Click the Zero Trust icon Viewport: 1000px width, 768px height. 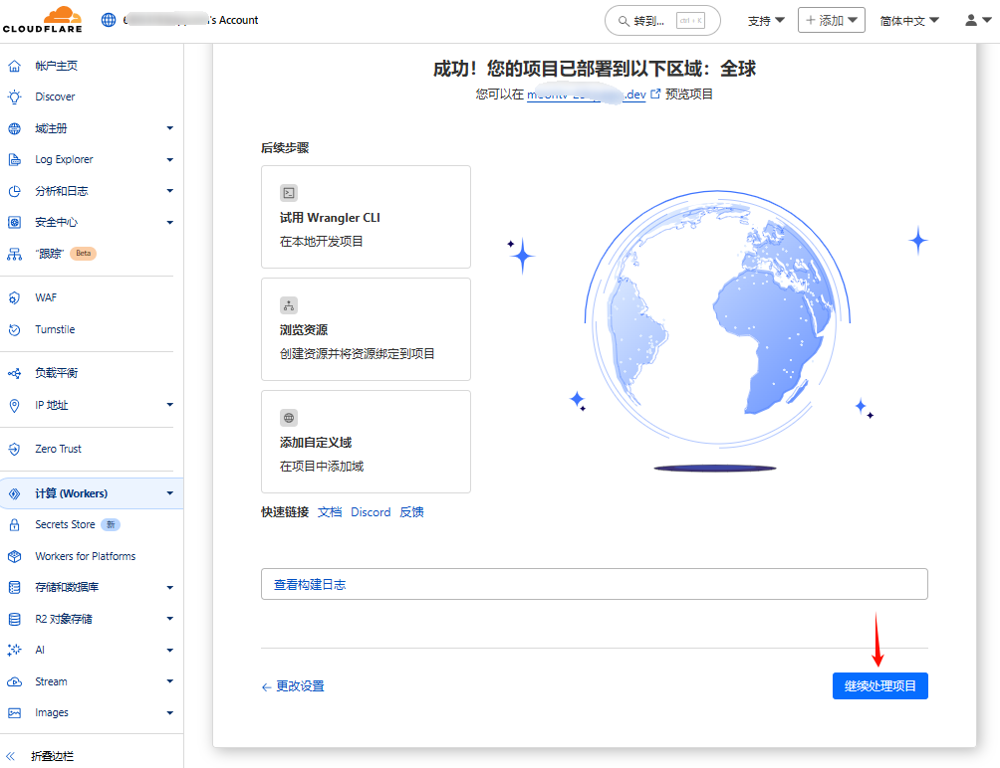click(14, 449)
